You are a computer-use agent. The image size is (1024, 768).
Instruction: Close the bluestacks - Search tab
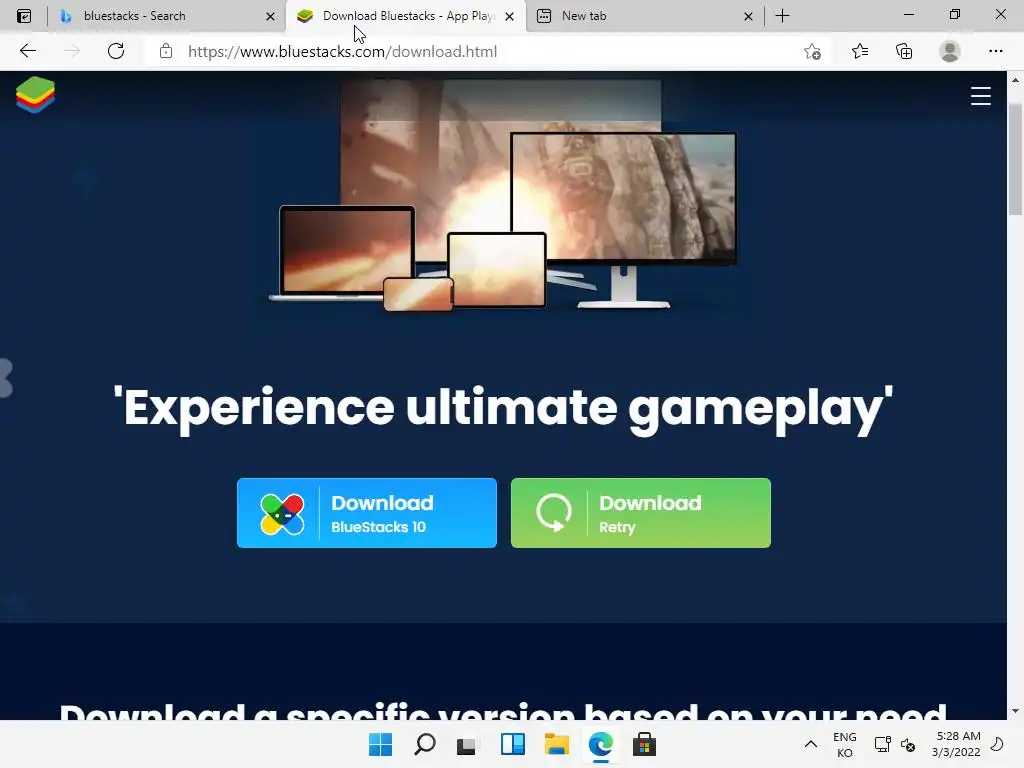point(270,16)
